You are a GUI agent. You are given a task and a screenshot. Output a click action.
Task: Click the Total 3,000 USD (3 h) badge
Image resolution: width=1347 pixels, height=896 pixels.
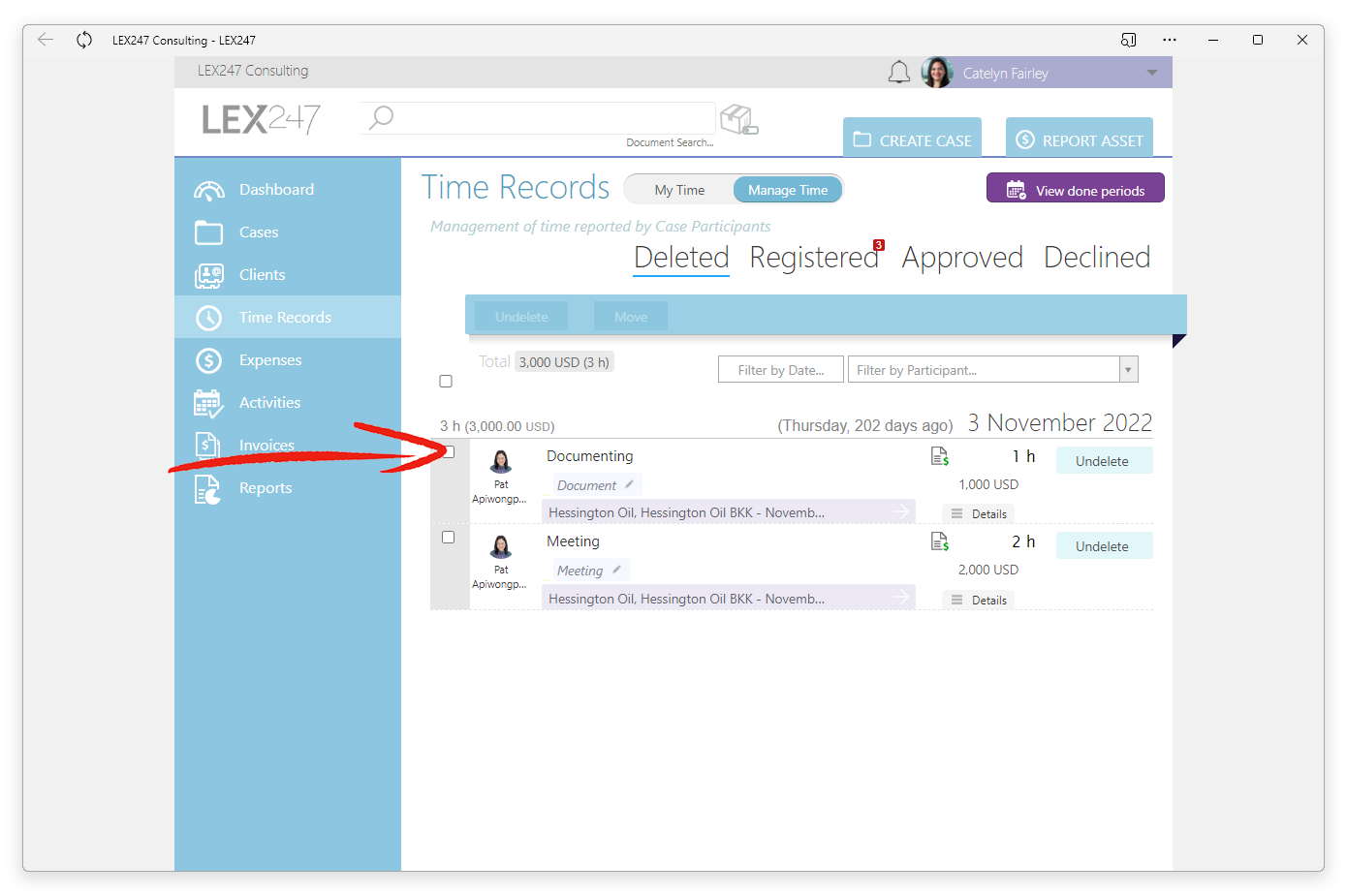click(x=564, y=362)
